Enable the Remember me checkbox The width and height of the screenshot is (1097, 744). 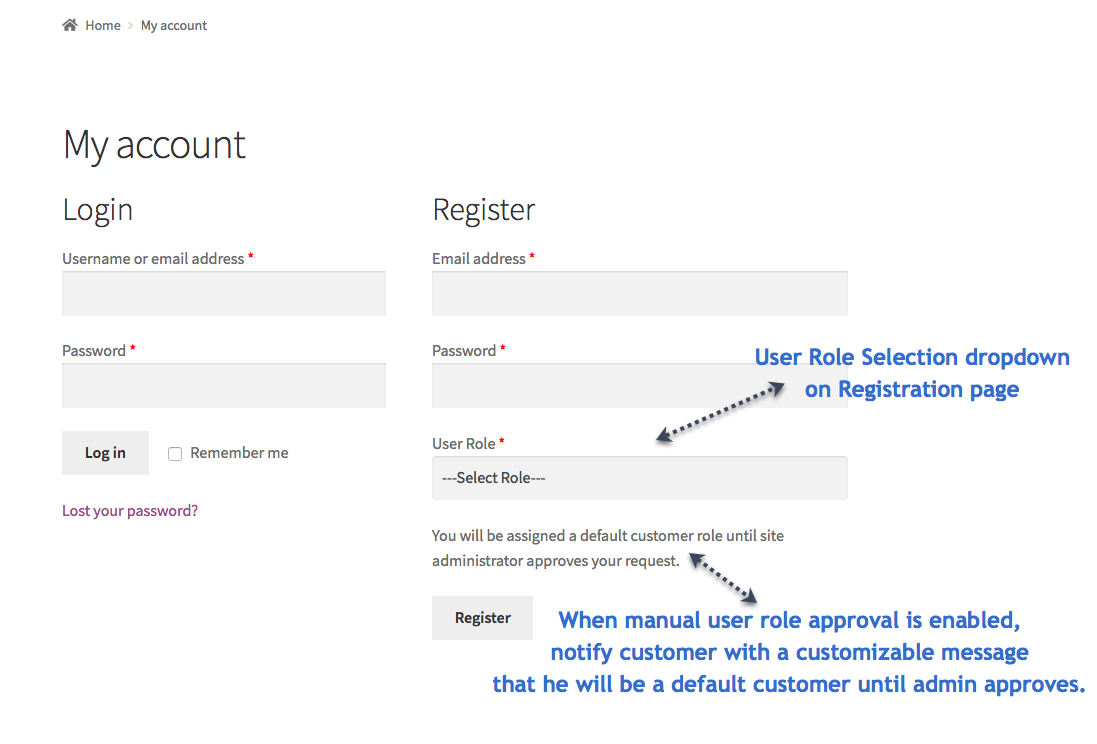[x=175, y=454]
